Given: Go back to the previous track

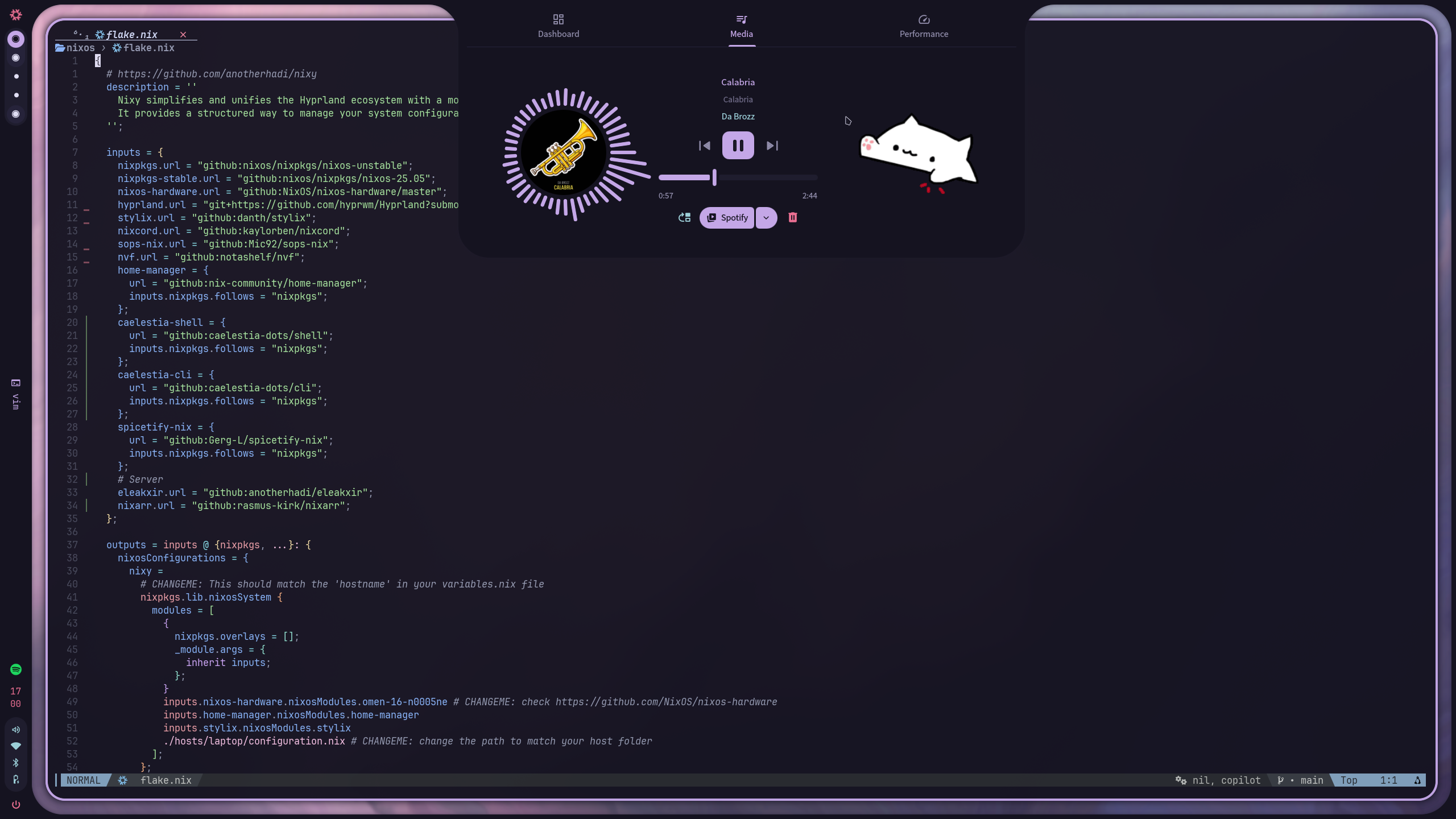Looking at the screenshot, I should coord(704,146).
